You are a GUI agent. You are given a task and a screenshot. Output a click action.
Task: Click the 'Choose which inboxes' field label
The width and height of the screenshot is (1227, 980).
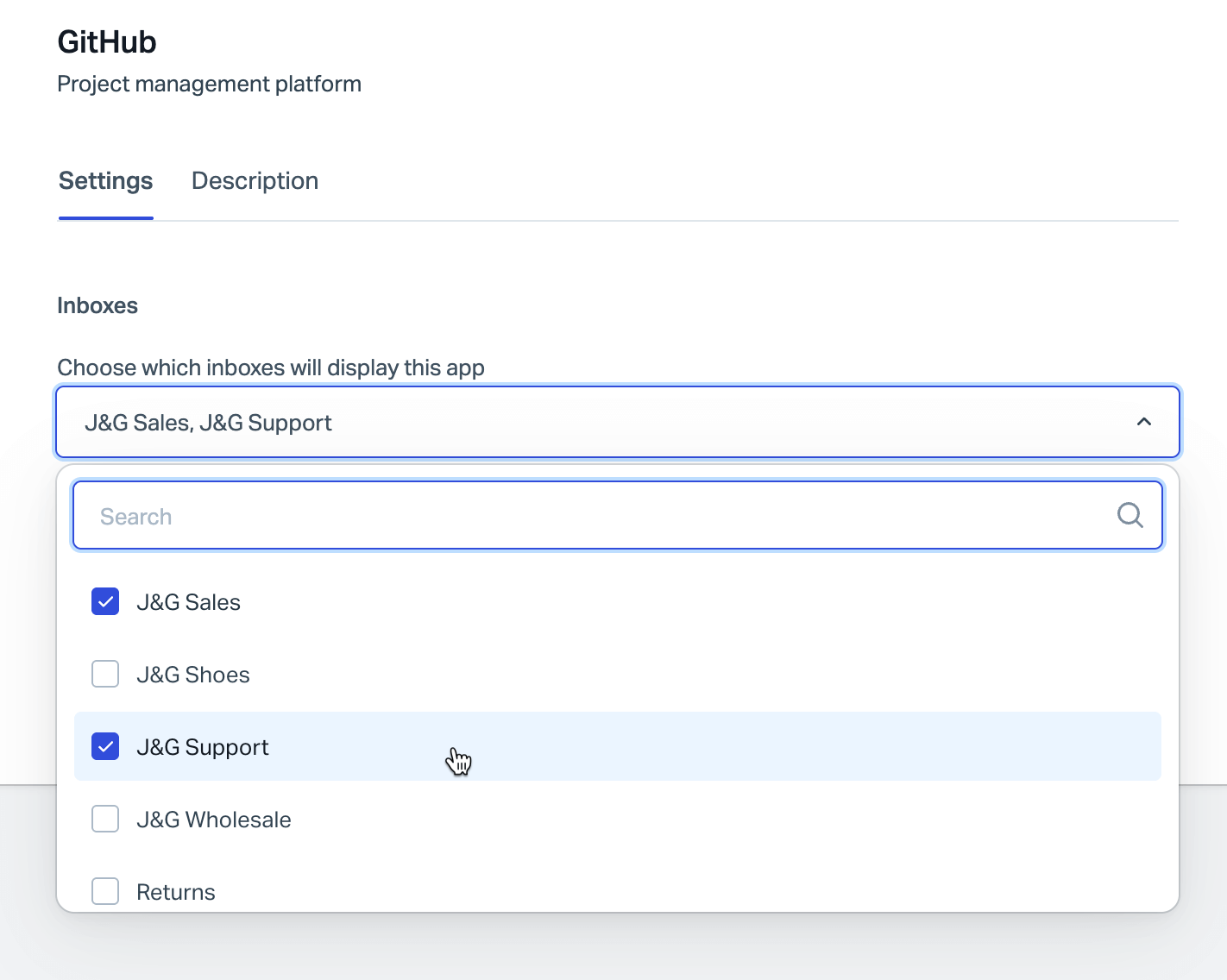click(271, 367)
